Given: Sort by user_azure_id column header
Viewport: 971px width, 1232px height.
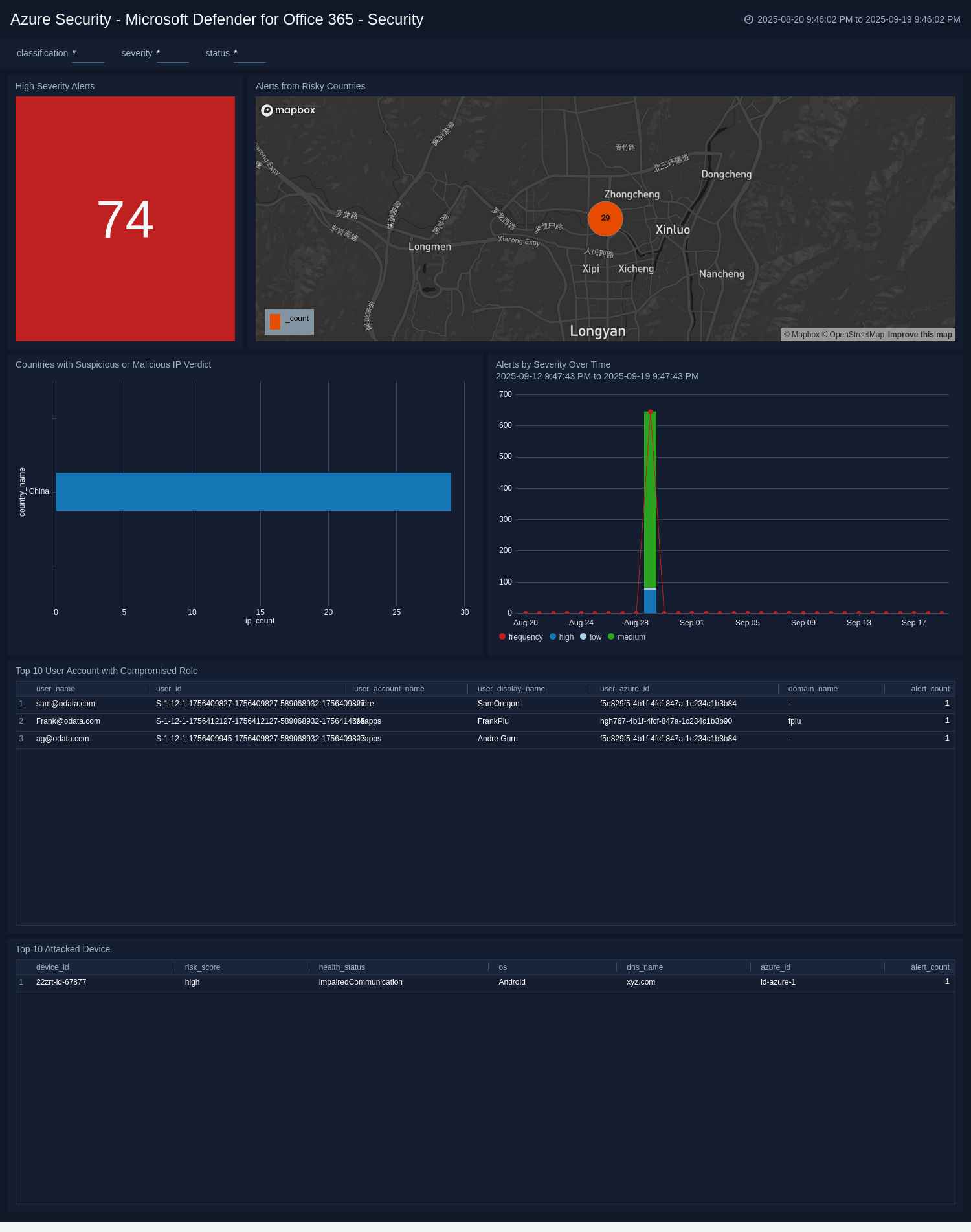Looking at the screenshot, I should click(x=625, y=689).
